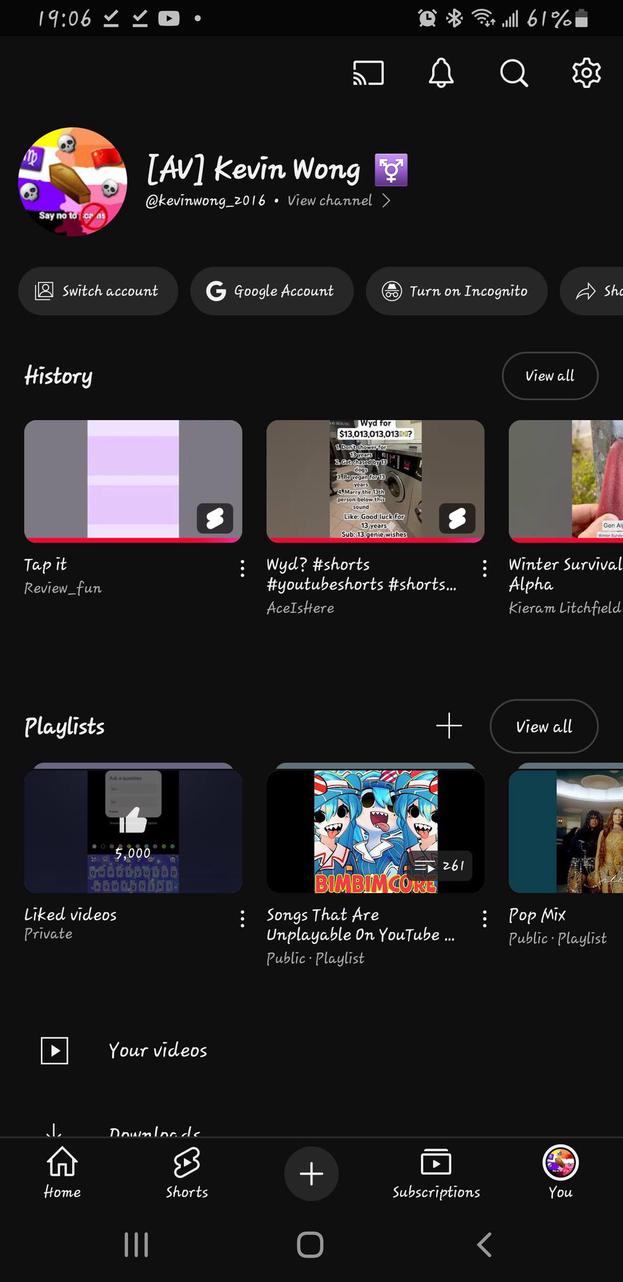Turn on Incognito mode

pos(456,291)
